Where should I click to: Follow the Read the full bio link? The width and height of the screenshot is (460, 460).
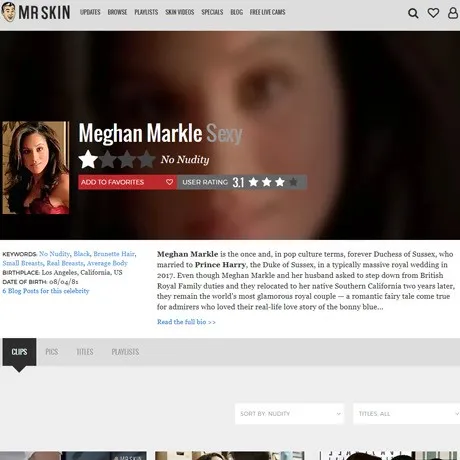click(x=186, y=322)
